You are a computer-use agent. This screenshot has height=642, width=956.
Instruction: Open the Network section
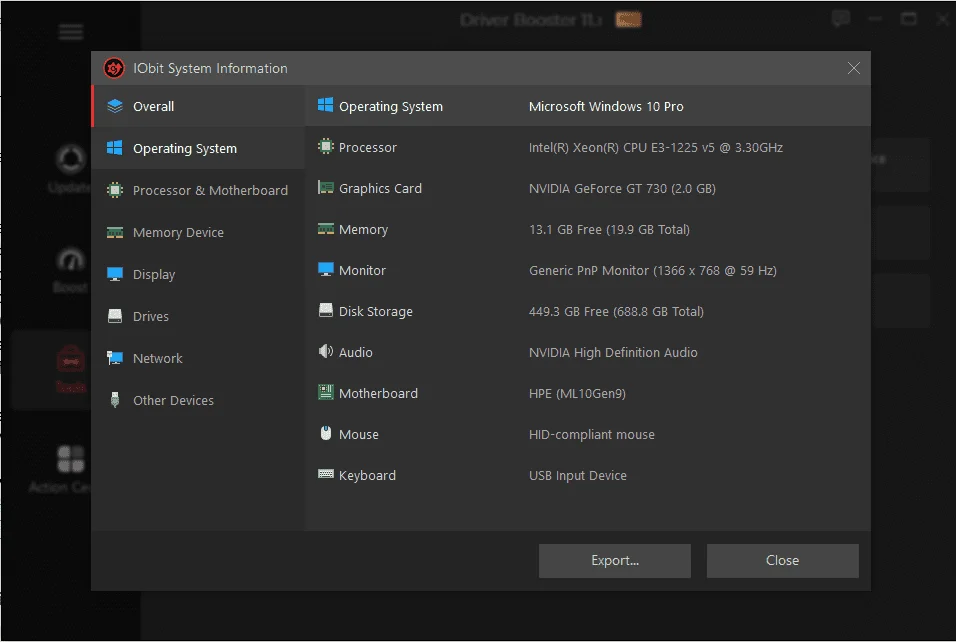pyautogui.click(x=198, y=358)
